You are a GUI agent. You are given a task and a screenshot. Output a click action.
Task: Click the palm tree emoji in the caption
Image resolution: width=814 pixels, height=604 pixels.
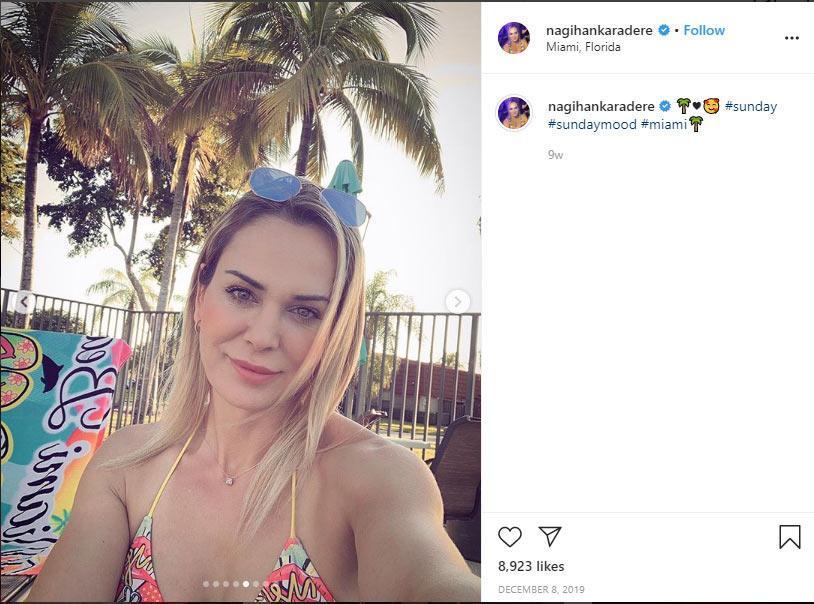coord(683,106)
